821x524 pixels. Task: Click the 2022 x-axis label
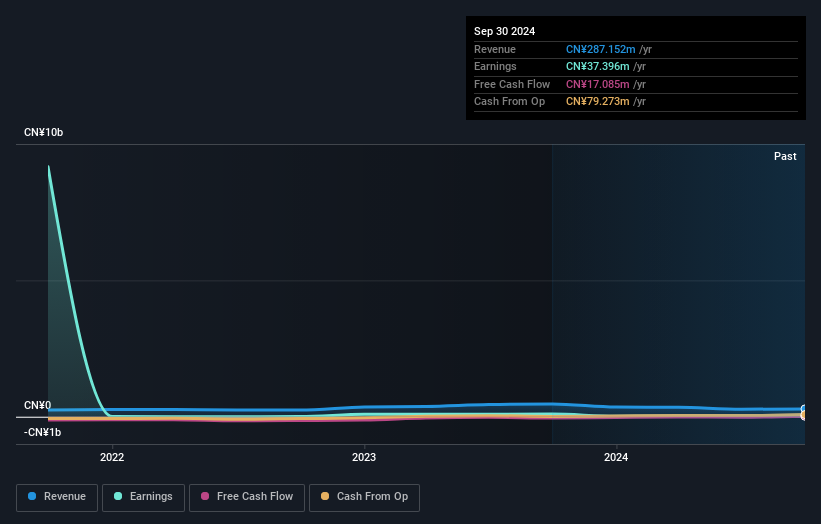112,457
